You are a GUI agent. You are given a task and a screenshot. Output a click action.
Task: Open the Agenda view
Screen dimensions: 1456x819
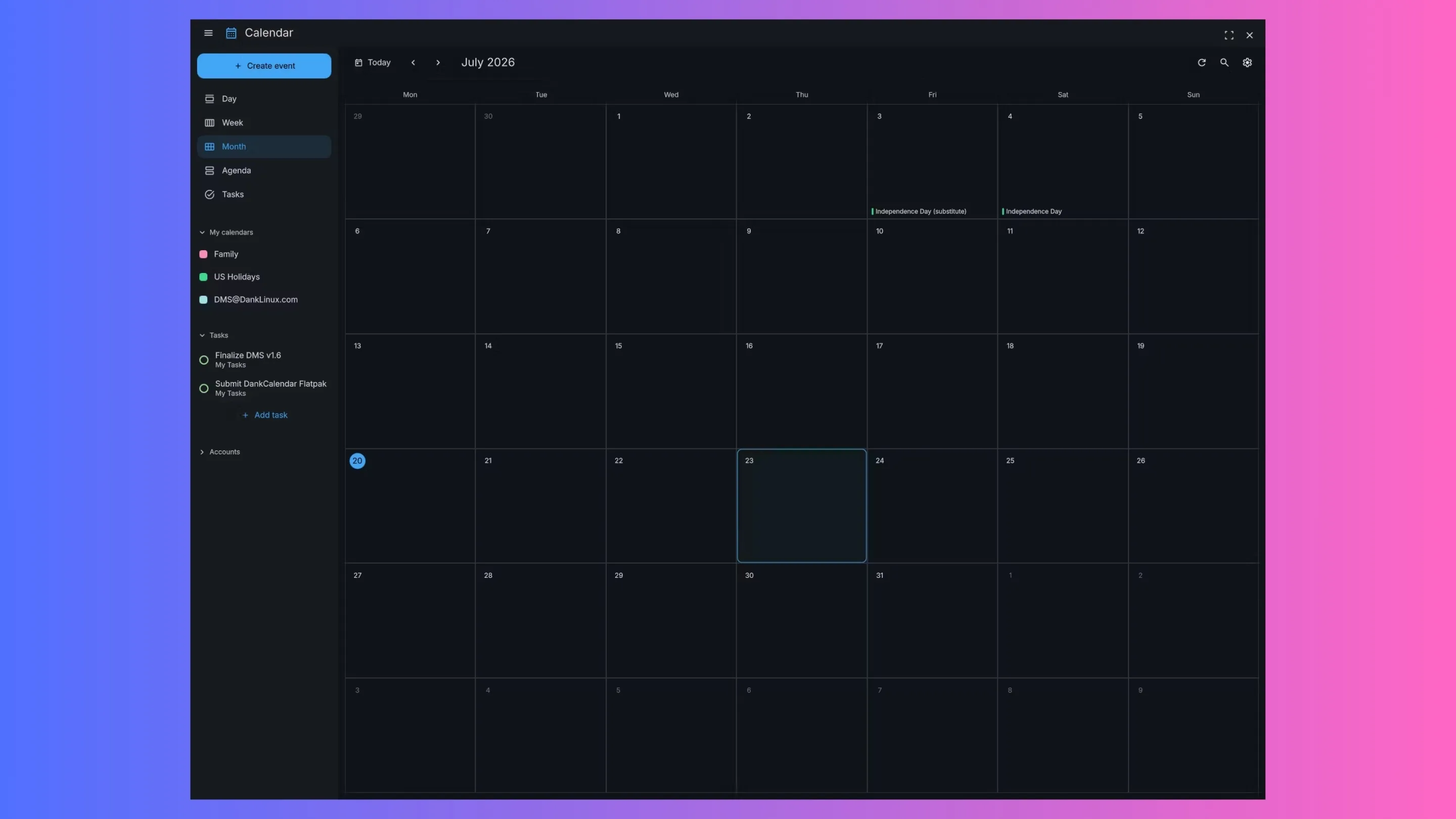point(264,170)
